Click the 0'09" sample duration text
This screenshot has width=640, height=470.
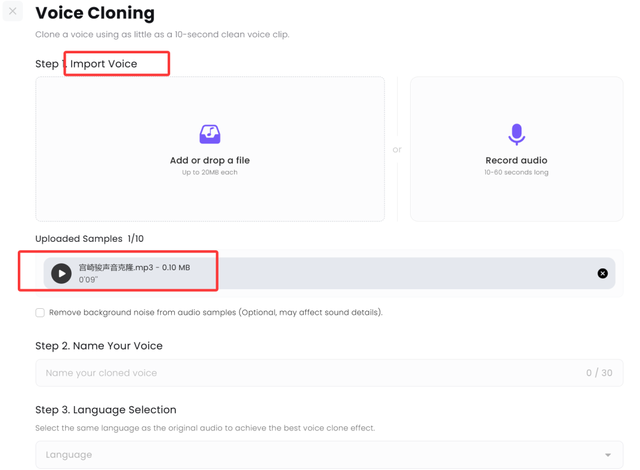click(89, 280)
